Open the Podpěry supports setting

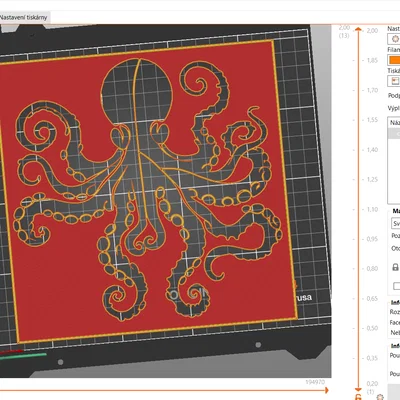point(394,96)
